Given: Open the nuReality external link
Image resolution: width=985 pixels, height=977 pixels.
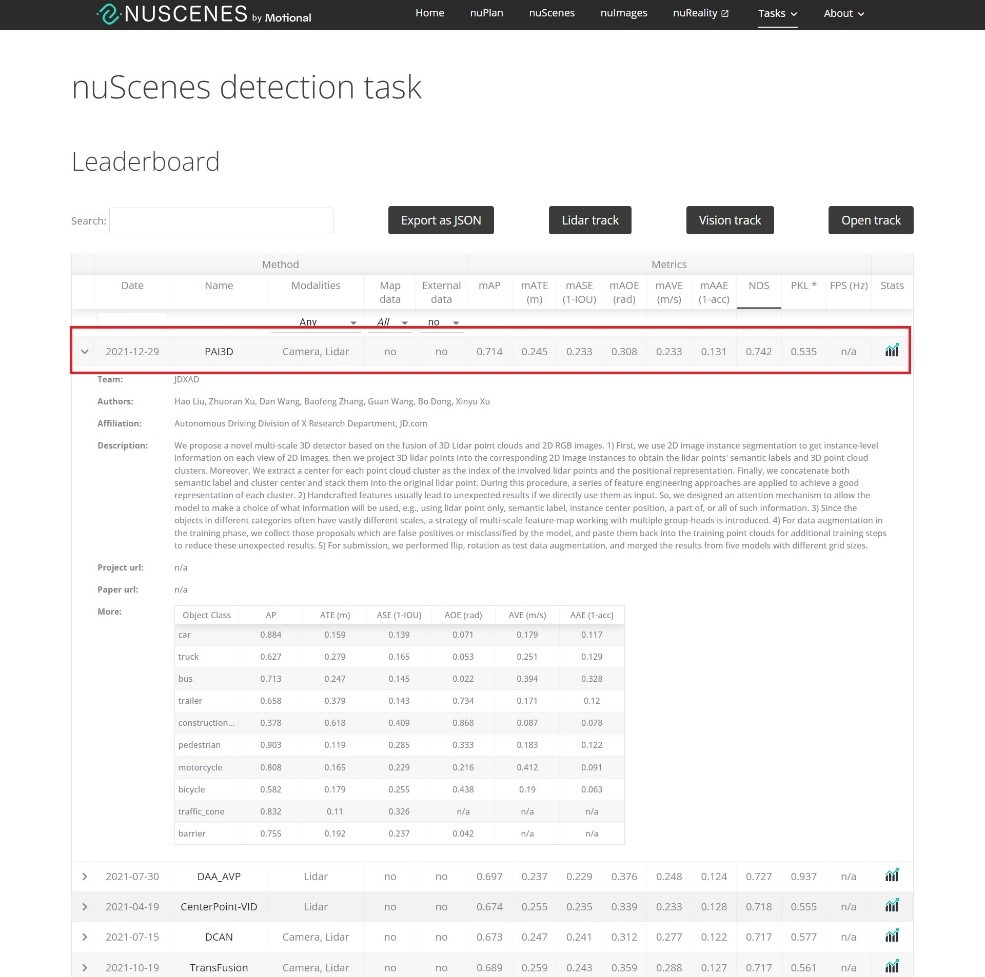Looking at the screenshot, I should pos(700,14).
